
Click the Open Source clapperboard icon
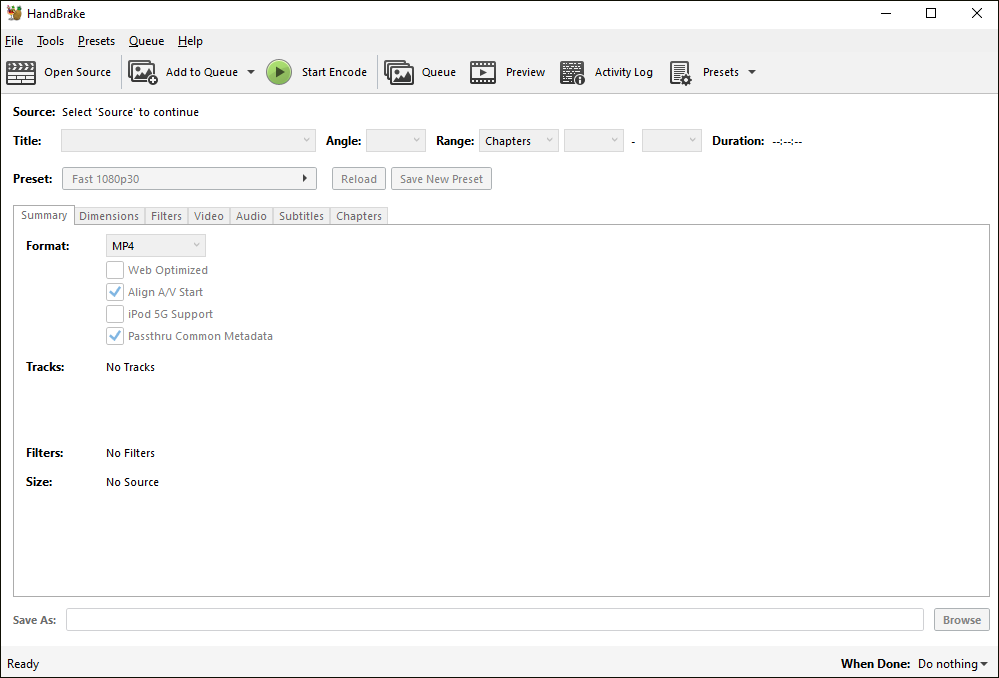click(21, 72)
